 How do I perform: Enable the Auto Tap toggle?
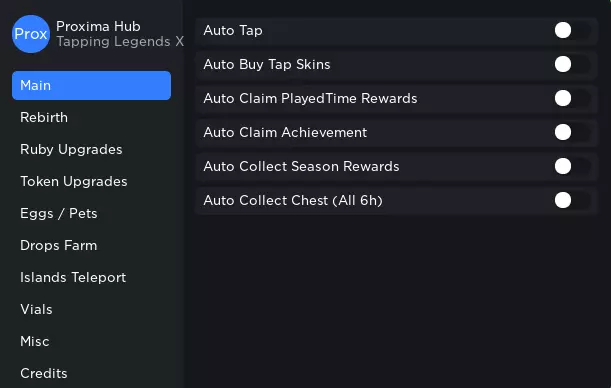coord(572,30)
